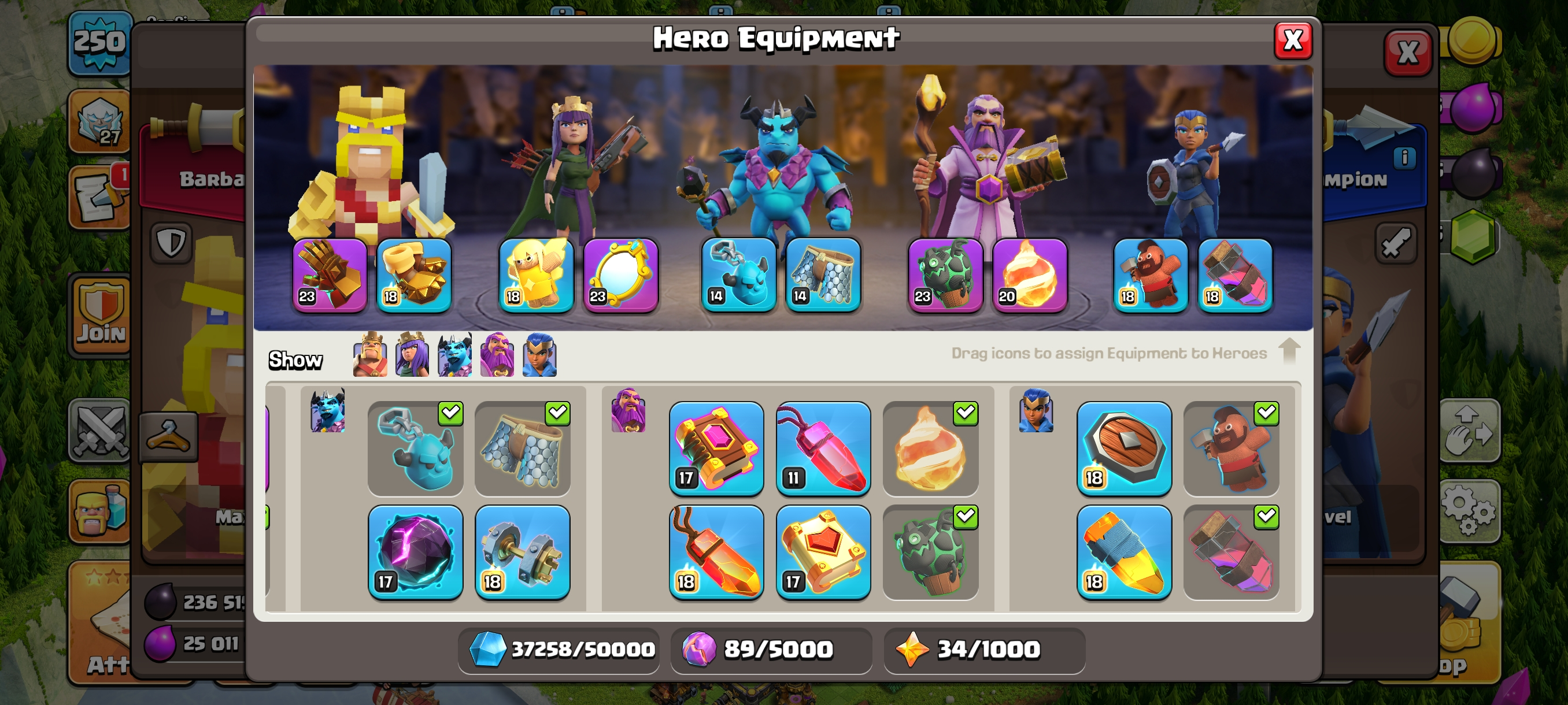
Task: Select the level 17 pink gem spellbook equipment
Action: tap(716, 448)
